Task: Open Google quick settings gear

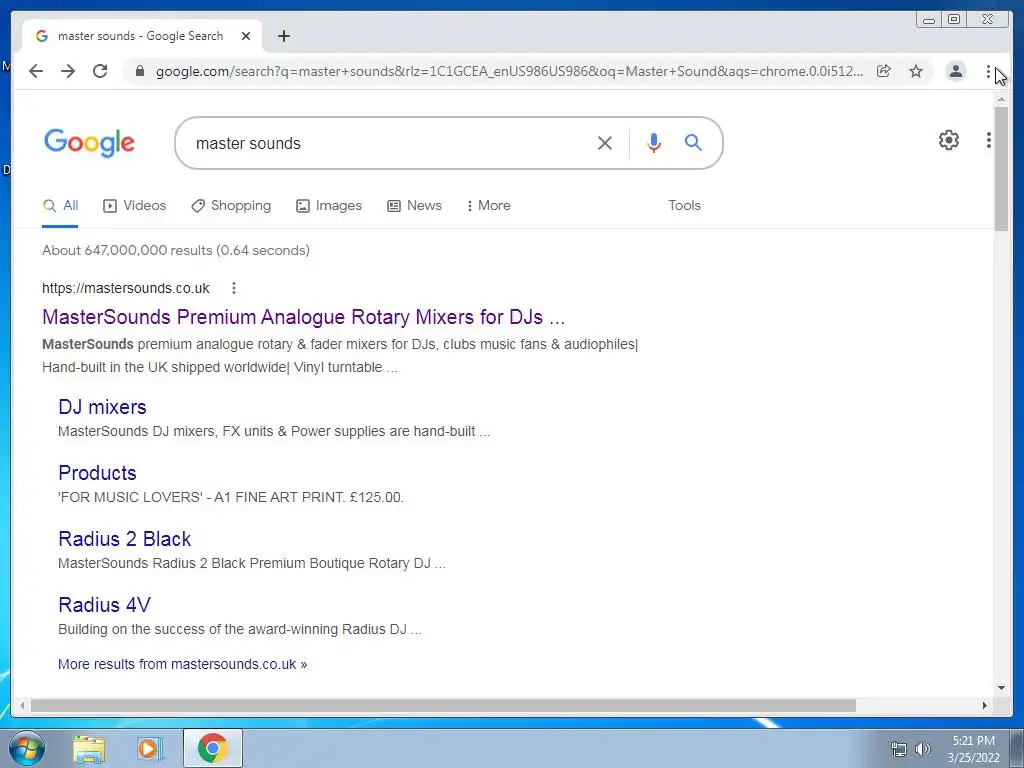Action: pyautogui.click(x=949, y=140)
